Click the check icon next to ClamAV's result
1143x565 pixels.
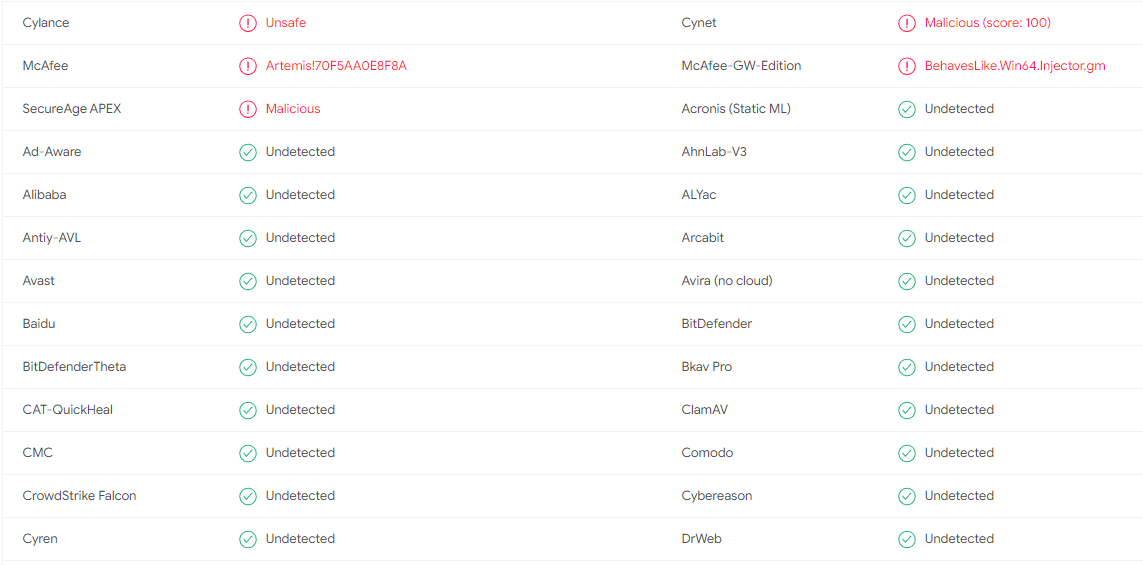[907, 410]
